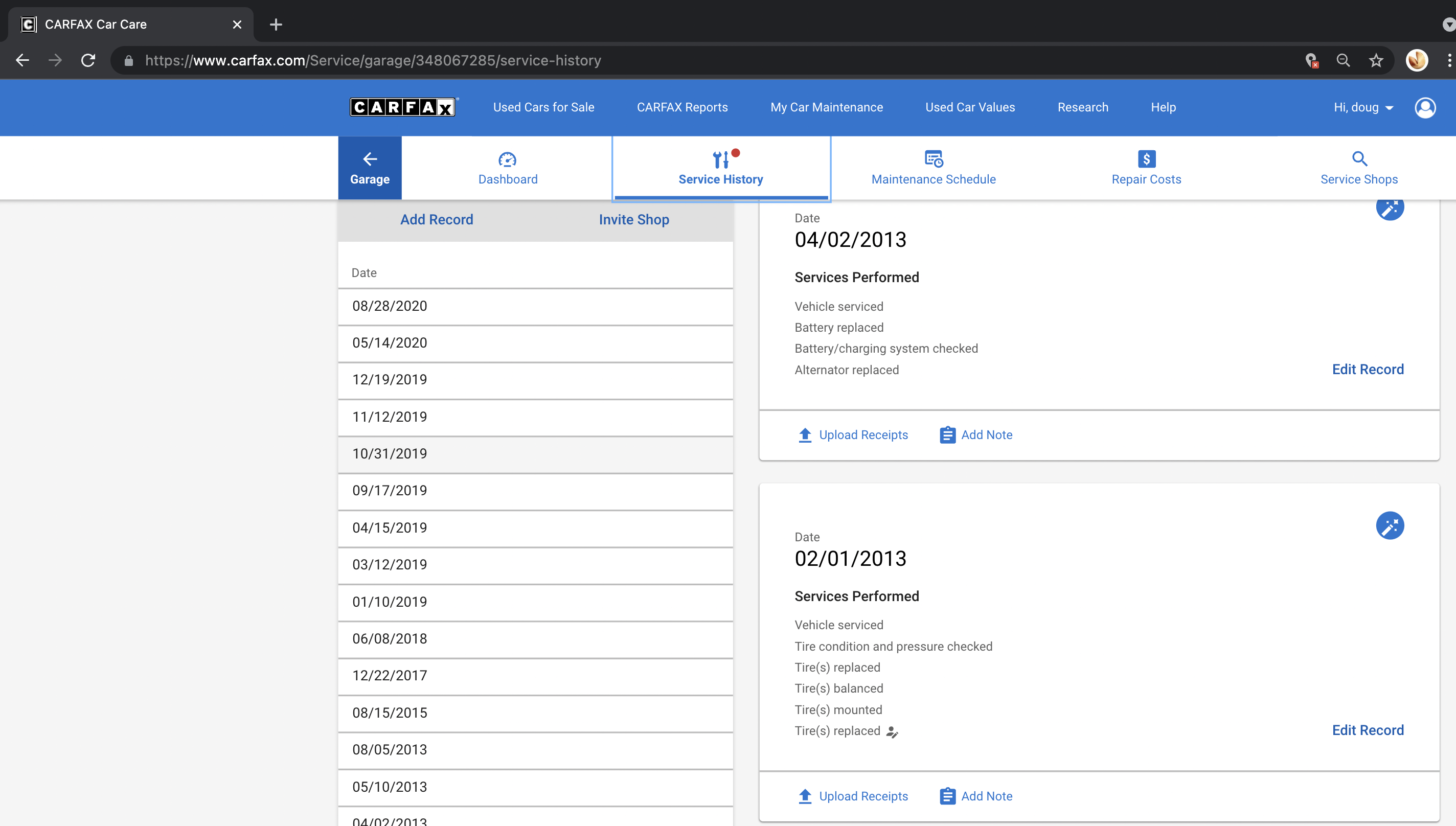
Task: Select the 11/12/2019 date row
Action: (x=535, y=418)
